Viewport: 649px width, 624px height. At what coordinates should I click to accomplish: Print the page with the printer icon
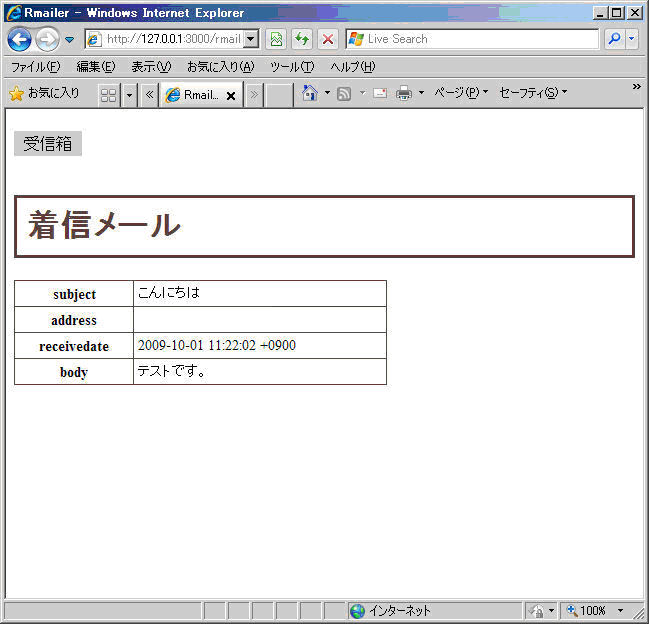404,93
